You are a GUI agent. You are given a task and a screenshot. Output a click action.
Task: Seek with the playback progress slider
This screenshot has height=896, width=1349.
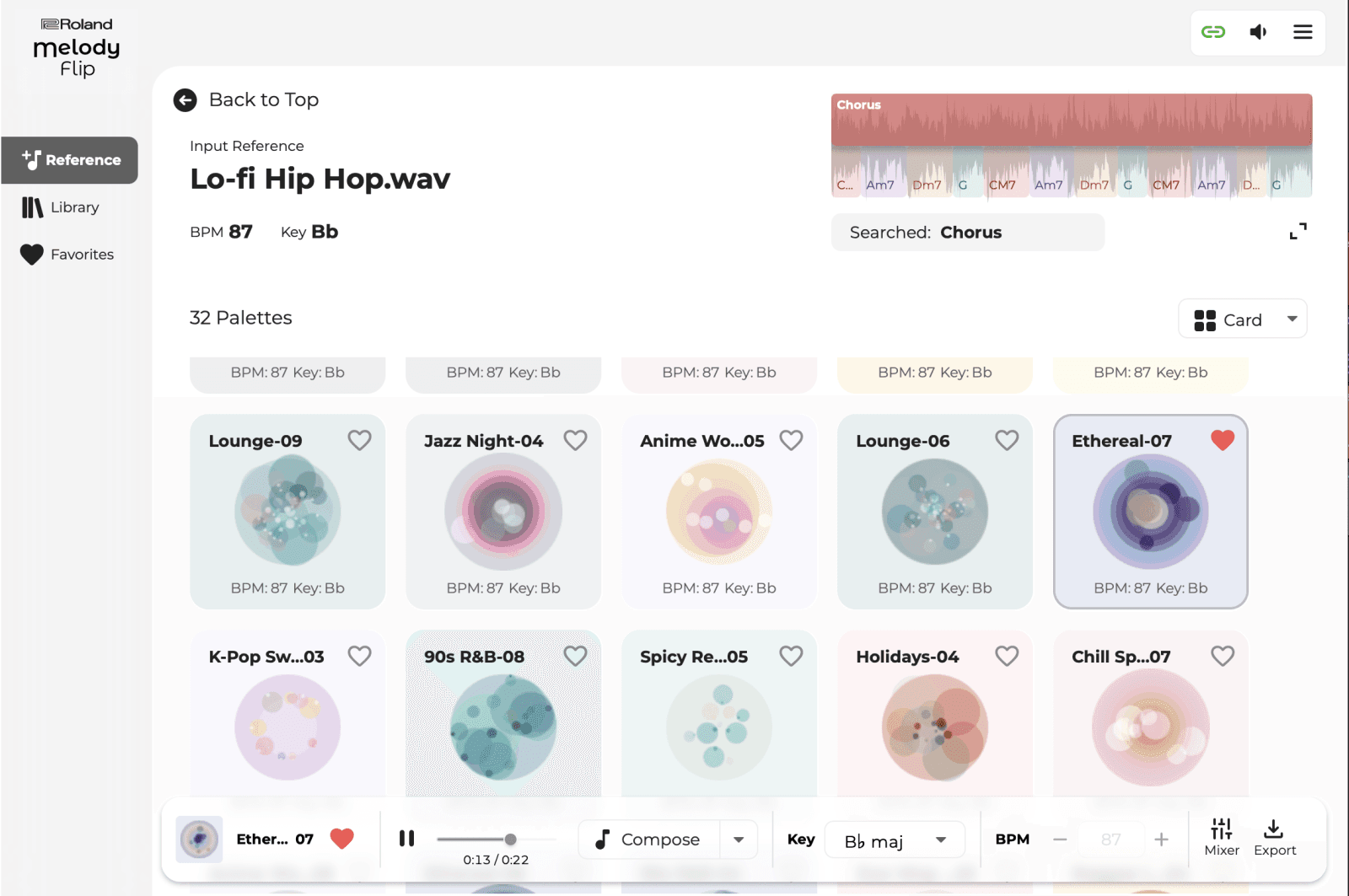tap(496, 840)
